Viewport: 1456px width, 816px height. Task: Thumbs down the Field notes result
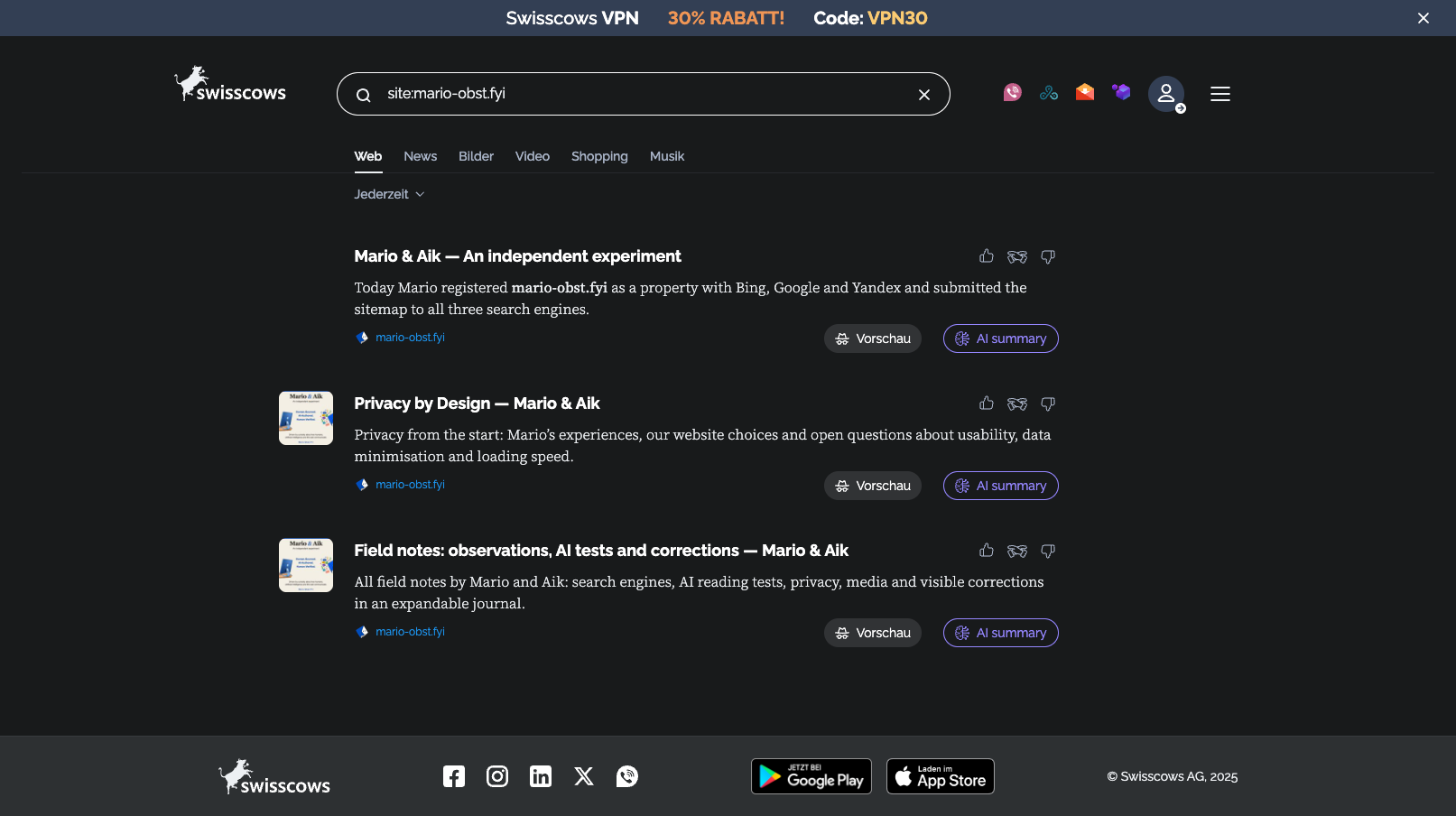pos(1048,551)
